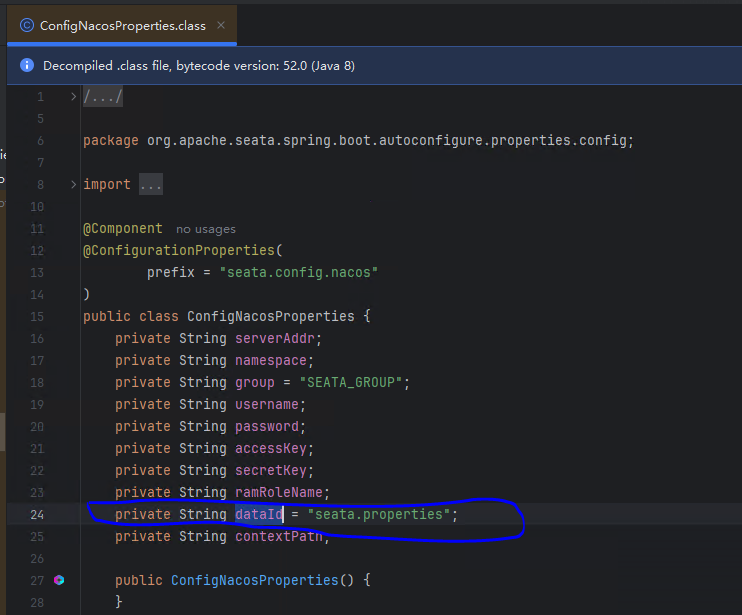The height and width of the screenshot is (615, 742).
Task: Click the dataId field name on line 24
Action: click(259, 514)
